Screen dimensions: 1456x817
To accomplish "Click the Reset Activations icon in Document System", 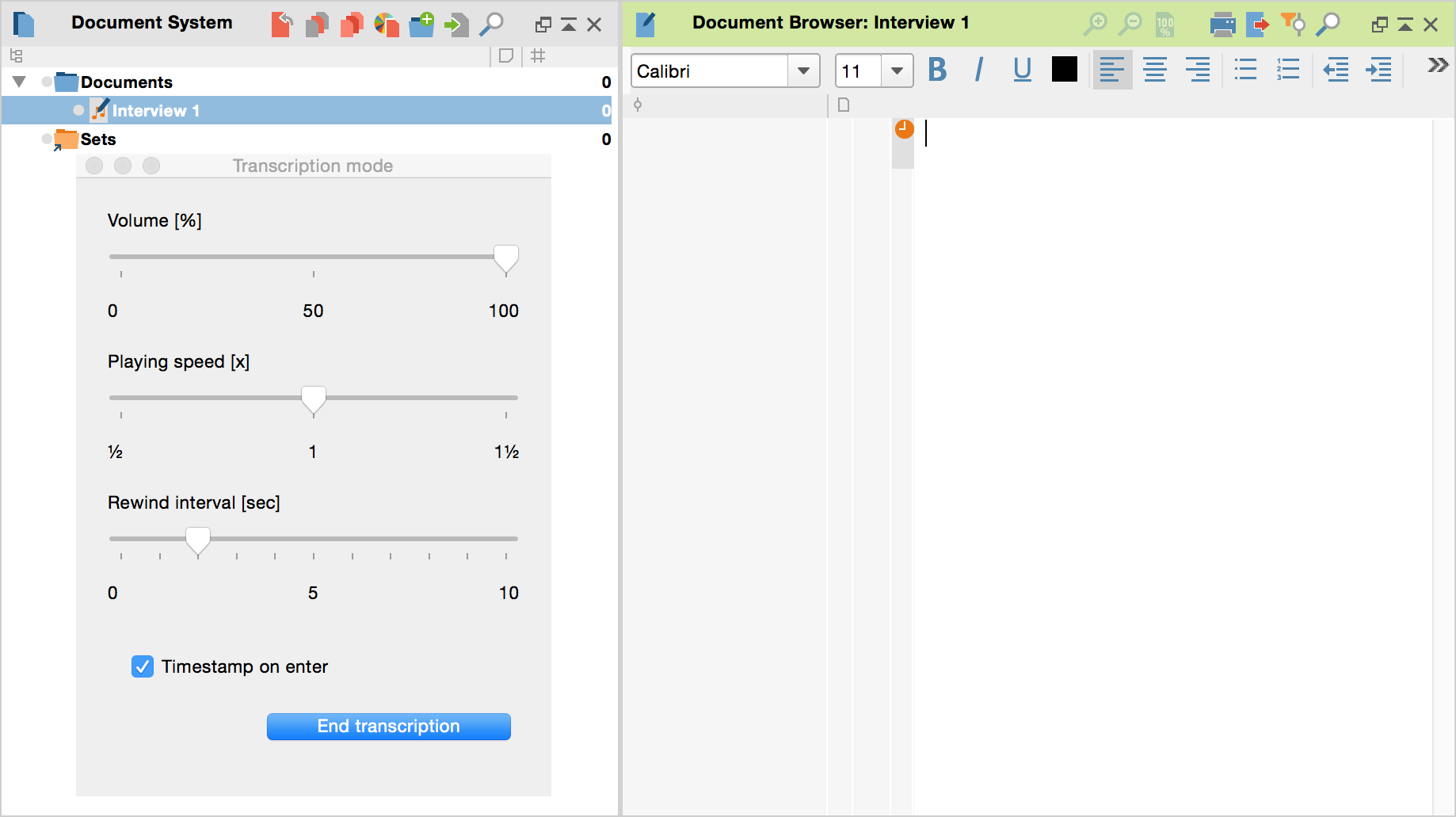I will point(282,25).
